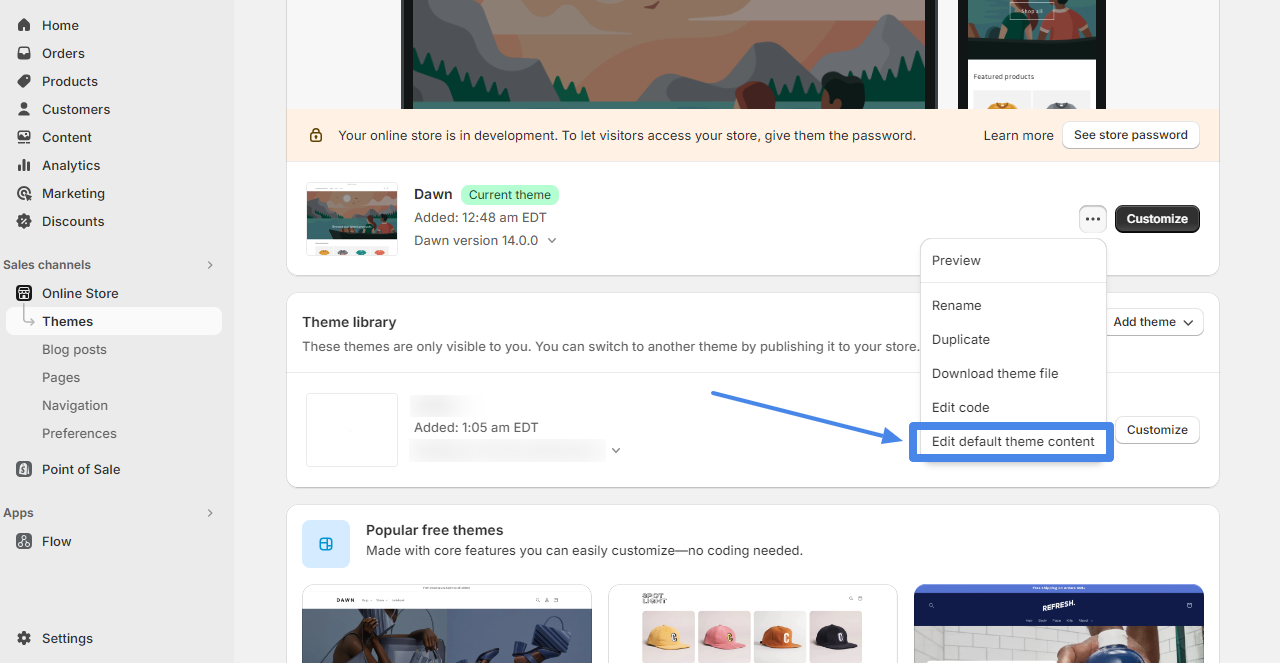Expand the Dawn version 14.0.0 dropdown
The height and width of the screenshot is (663, 1280).
(x=552, y=241)
